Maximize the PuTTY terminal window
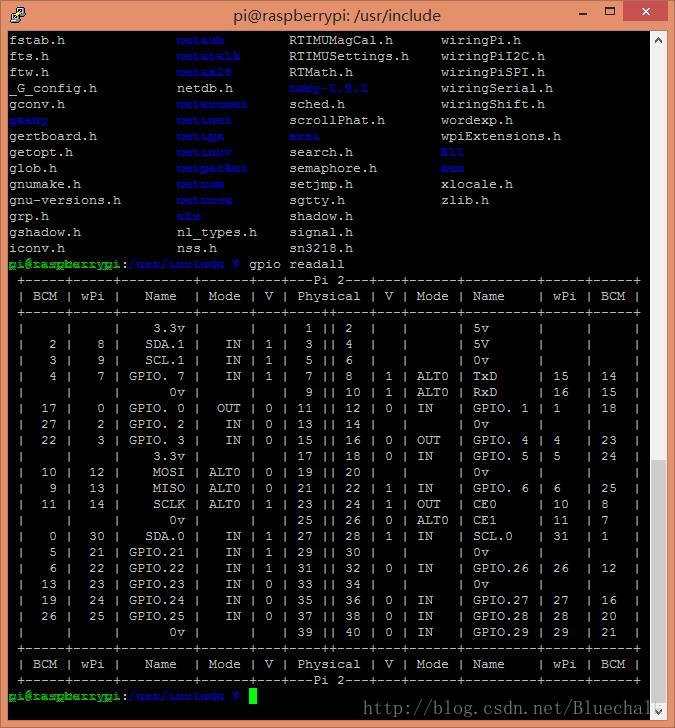Image resolution: width=675 pixels, height=728 pixels. tap(612, 13)
